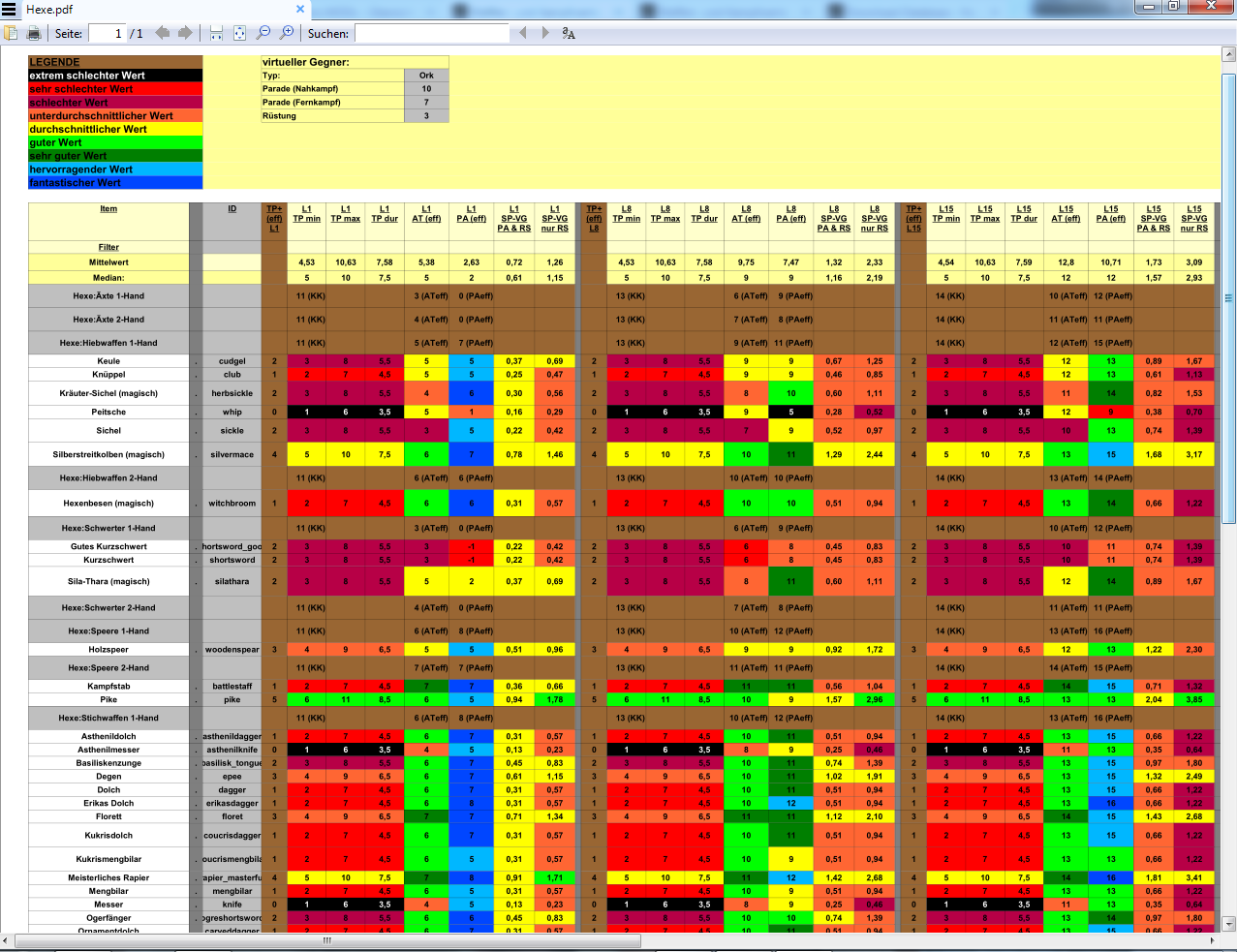This screenshot has width=1237, height=952.
Task: Click the Zoom In magnifier
Action: coord(287,33)
